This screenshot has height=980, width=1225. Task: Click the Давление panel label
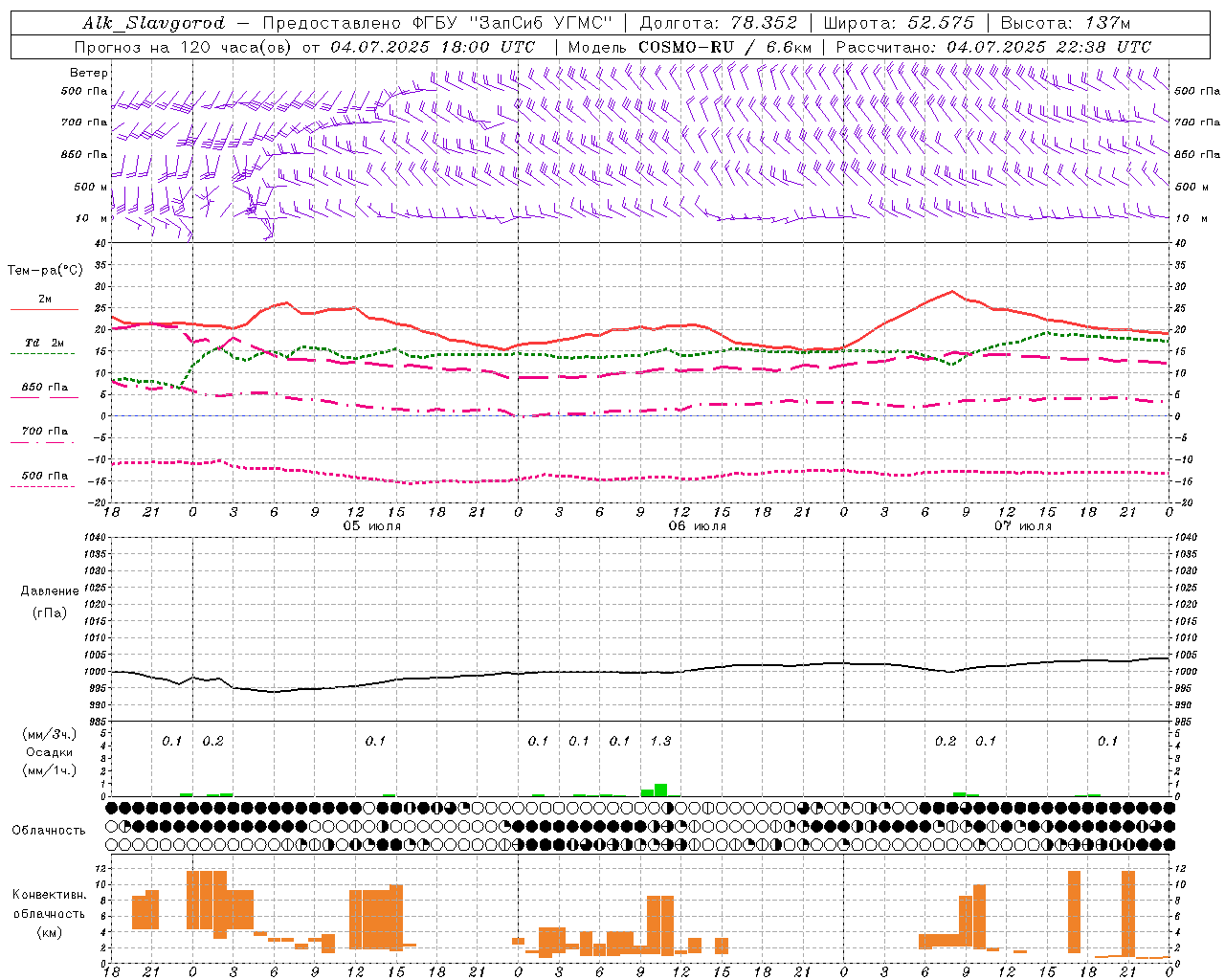coord(50,591)
